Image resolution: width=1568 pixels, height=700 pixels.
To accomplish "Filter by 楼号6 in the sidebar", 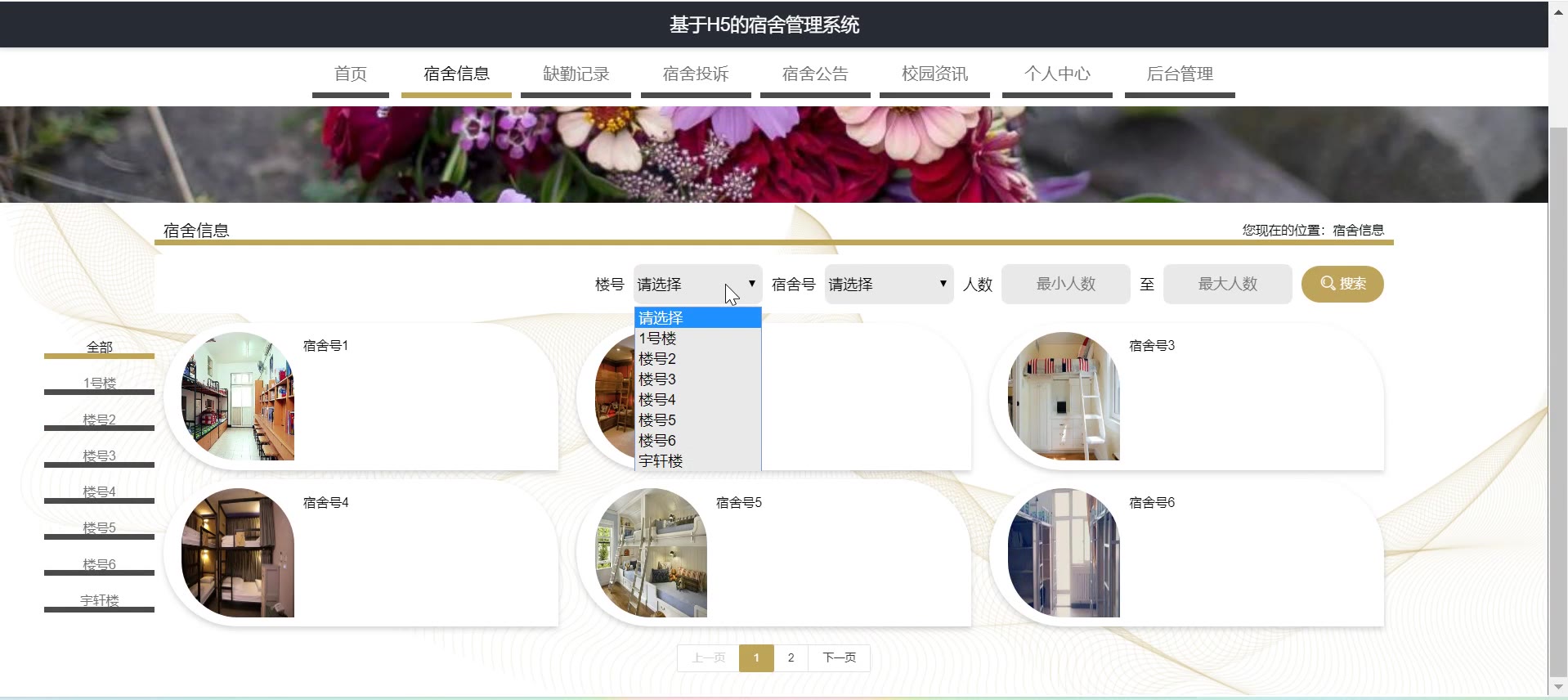I will 99,565.
